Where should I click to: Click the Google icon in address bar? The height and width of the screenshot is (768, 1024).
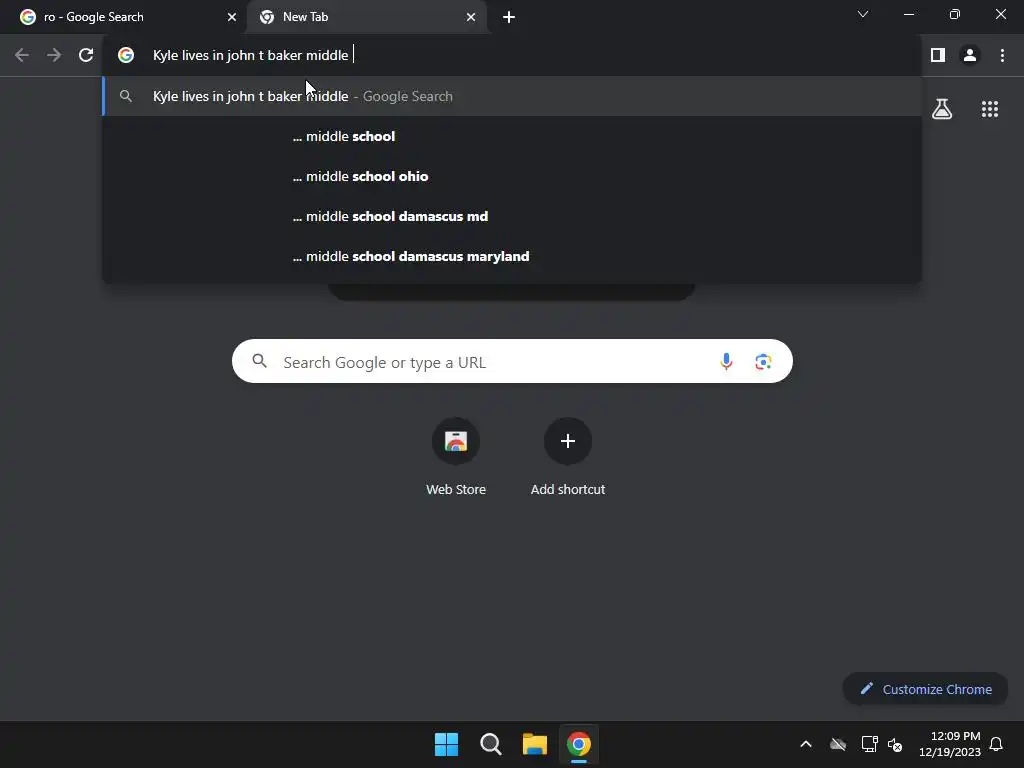[126, 56]
